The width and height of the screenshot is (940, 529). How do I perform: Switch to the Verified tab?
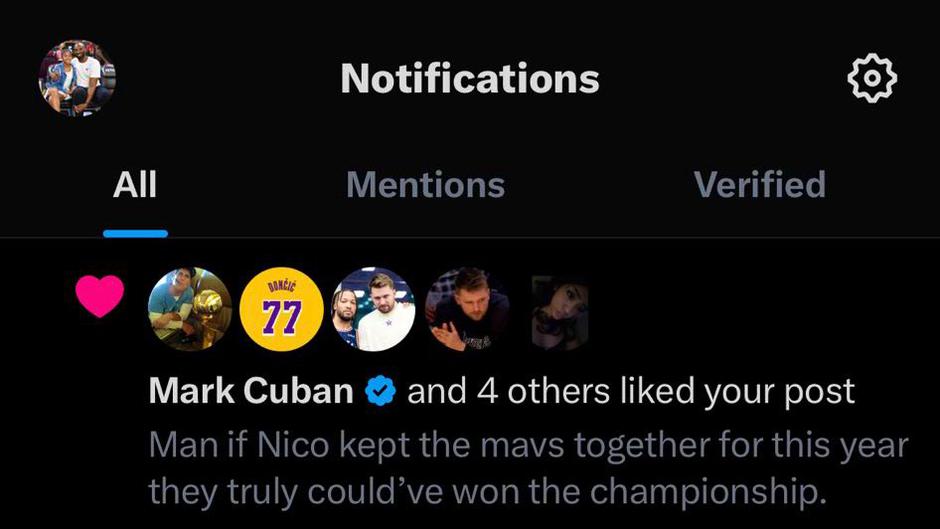(760, 185)
